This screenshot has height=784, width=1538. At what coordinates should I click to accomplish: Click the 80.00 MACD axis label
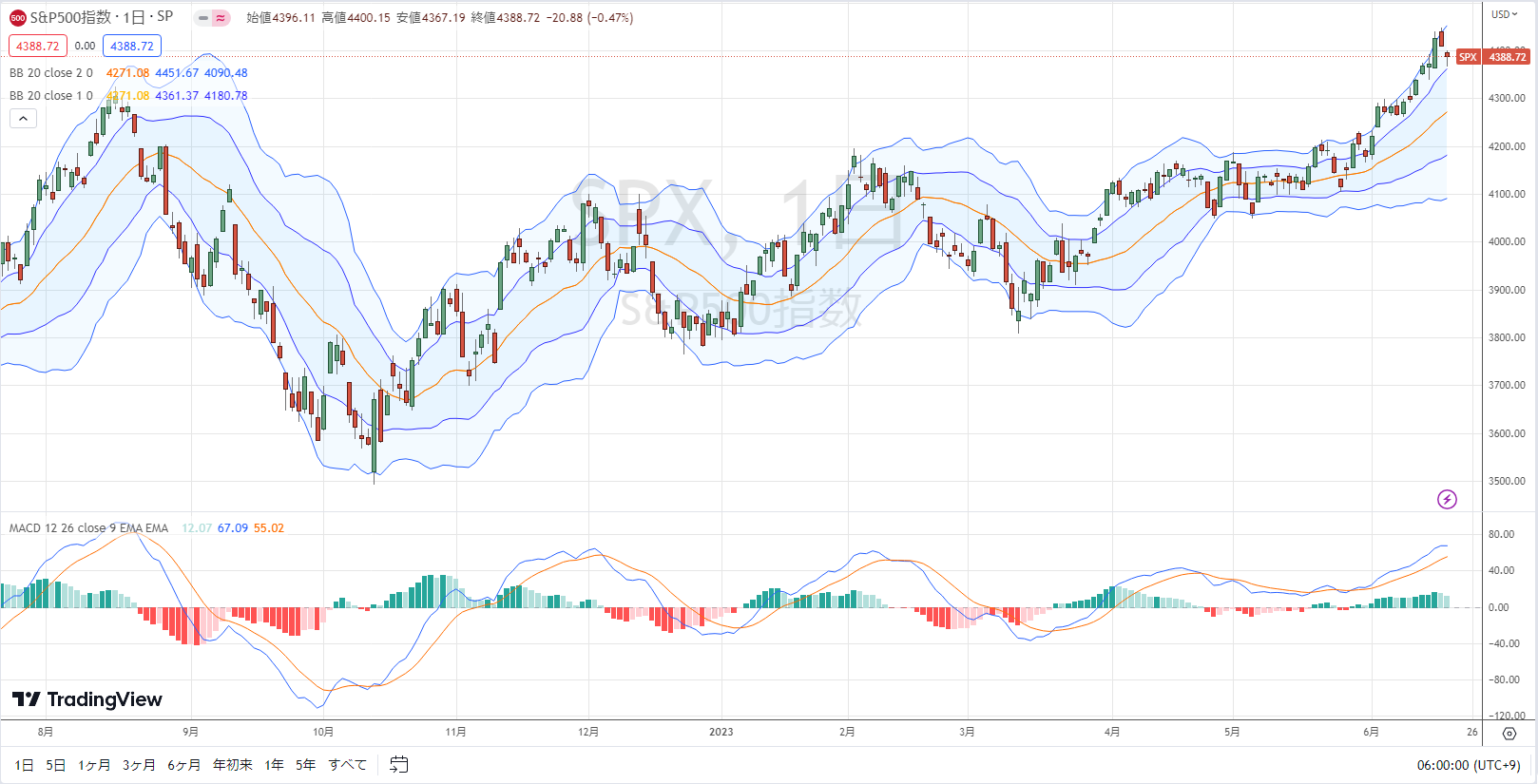click(1502, 534)
